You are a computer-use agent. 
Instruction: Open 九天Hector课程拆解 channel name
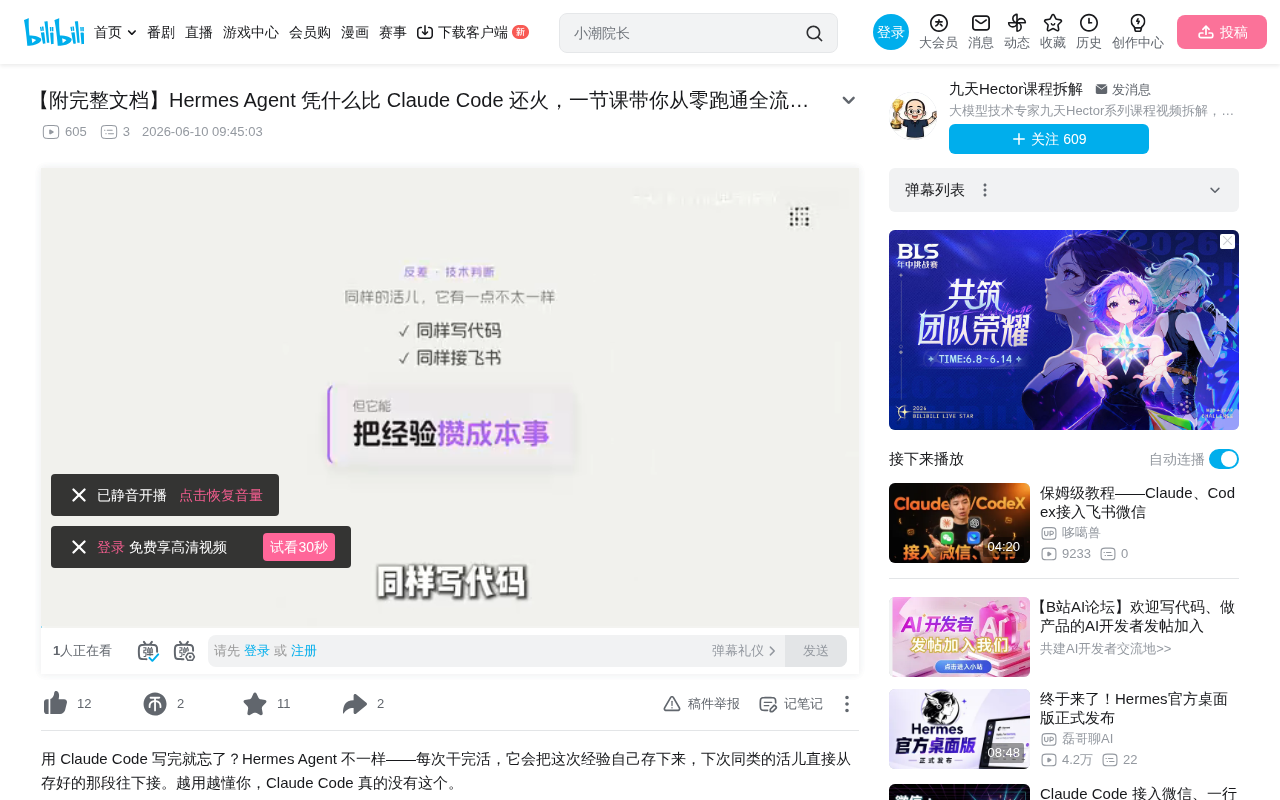1016,89
